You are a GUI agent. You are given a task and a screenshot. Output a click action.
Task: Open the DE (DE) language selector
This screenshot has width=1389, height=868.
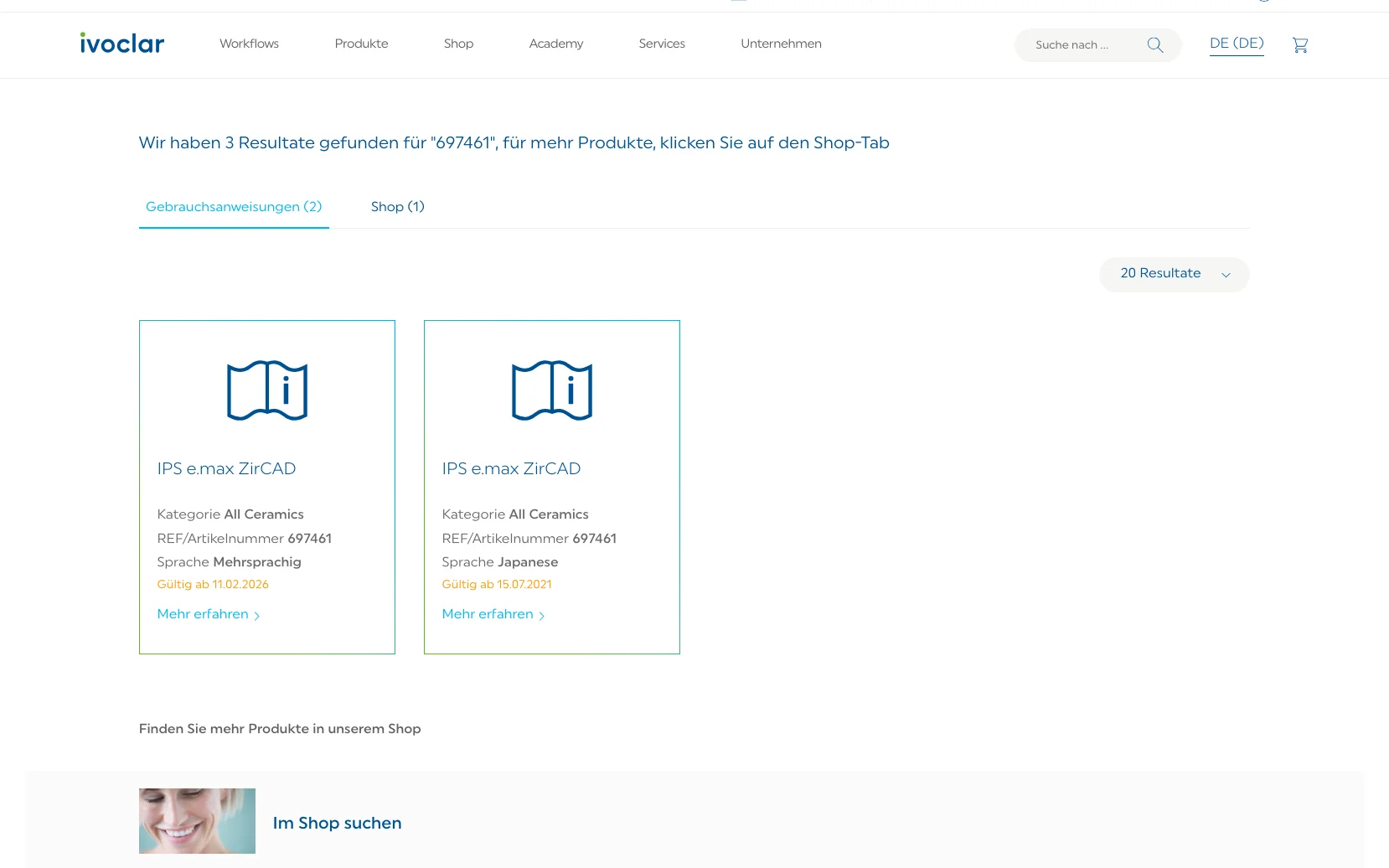tap(1237, 44)
